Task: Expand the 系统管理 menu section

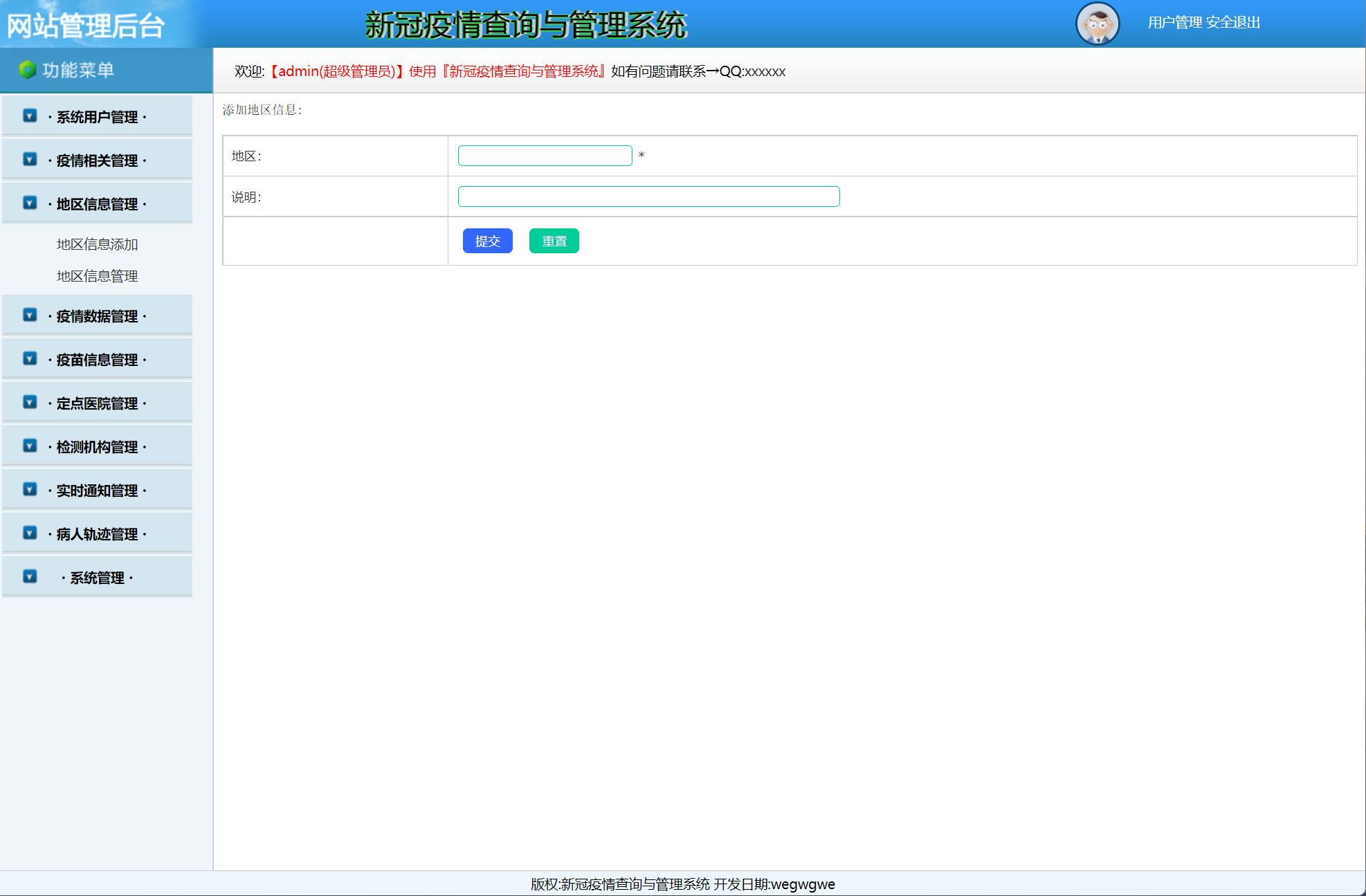Action: tap(97, 578)
